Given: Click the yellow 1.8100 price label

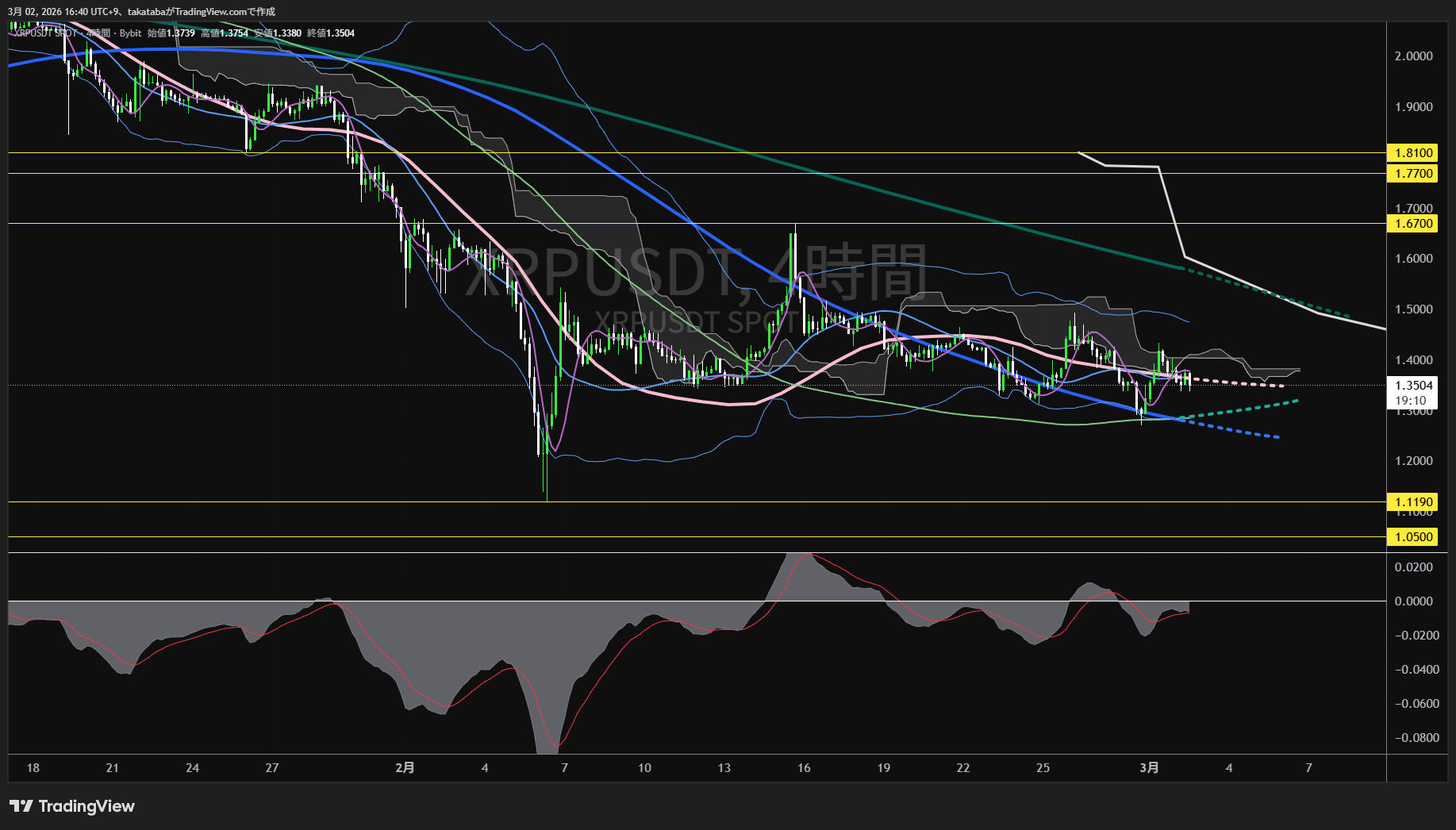Looking at the screenshot, I should pyautogui.click(x=1413, y=153).
